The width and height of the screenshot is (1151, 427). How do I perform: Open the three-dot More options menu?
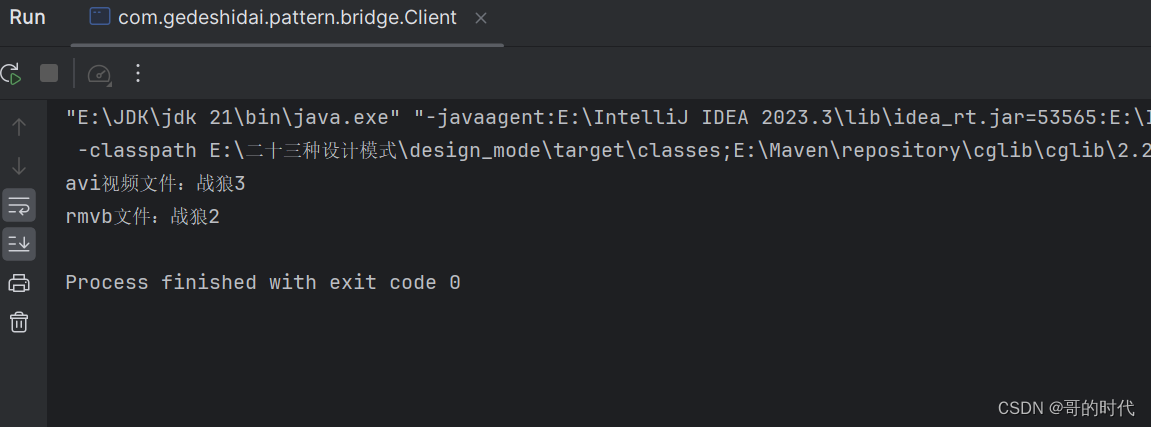click(x=138, y=73)
